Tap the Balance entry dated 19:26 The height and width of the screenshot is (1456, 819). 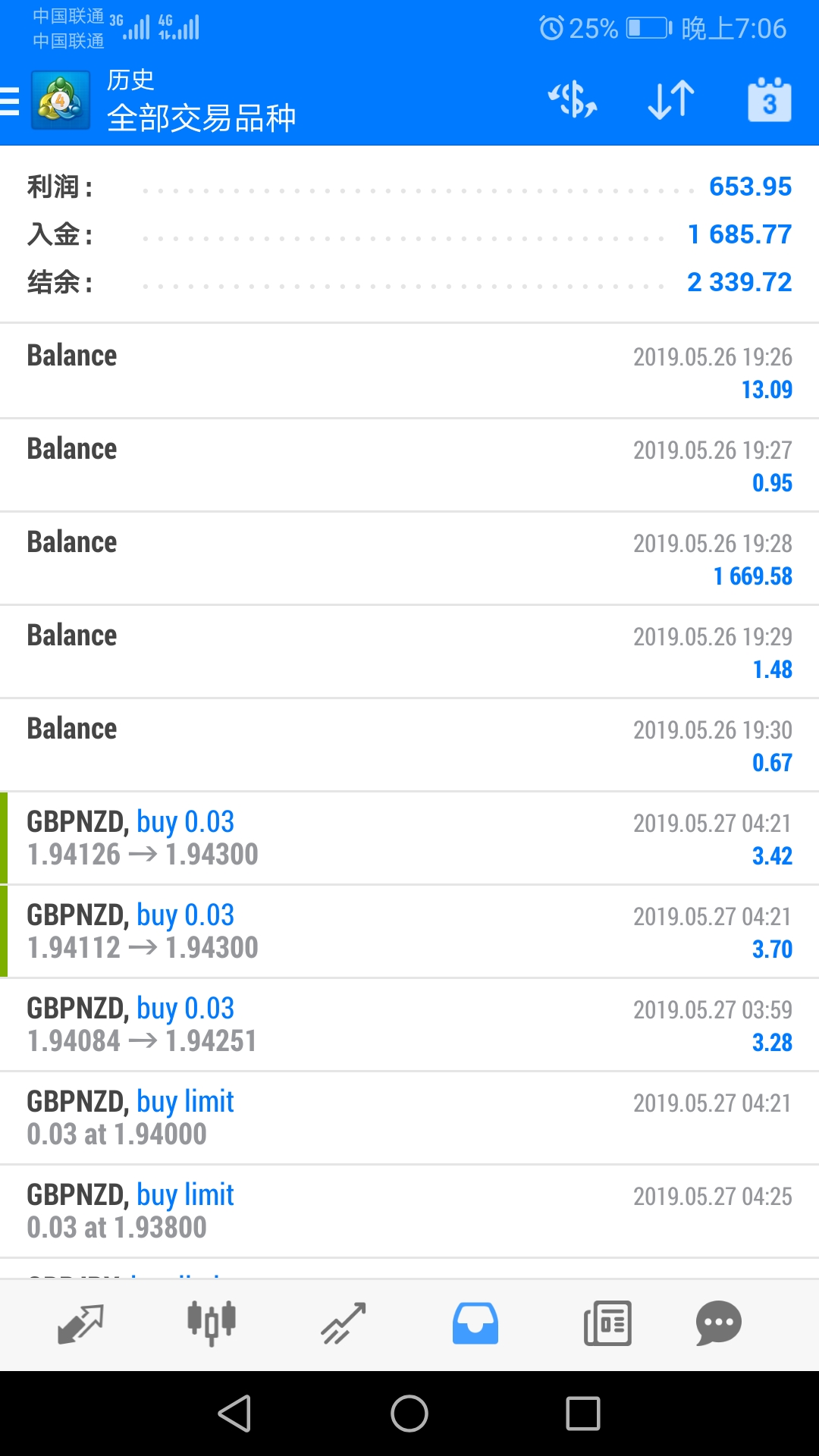pos(409,372)
